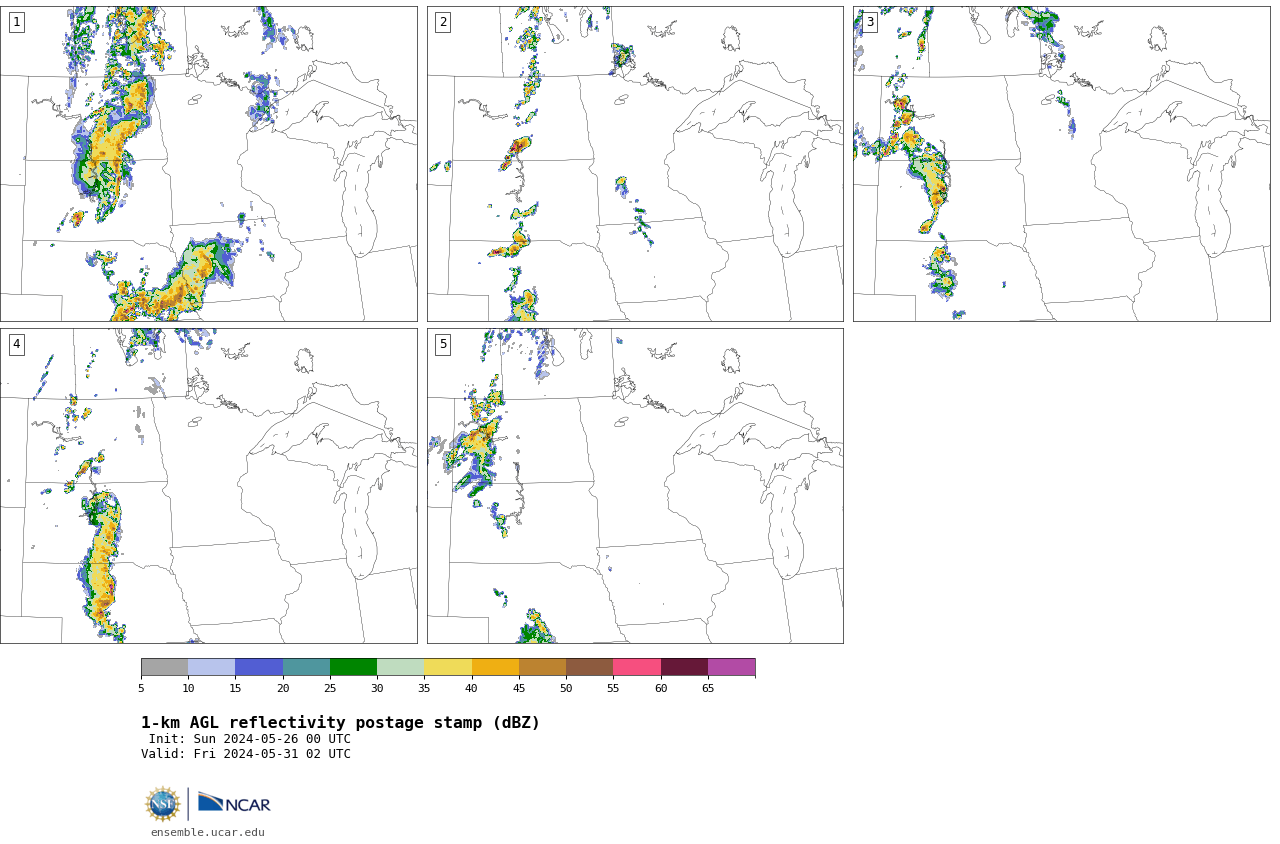This screenshot has width=1280, height=844.
Task: Click the purple 65+ dBZ swatch
Action: pyautogui.click(x=732, y=667)
